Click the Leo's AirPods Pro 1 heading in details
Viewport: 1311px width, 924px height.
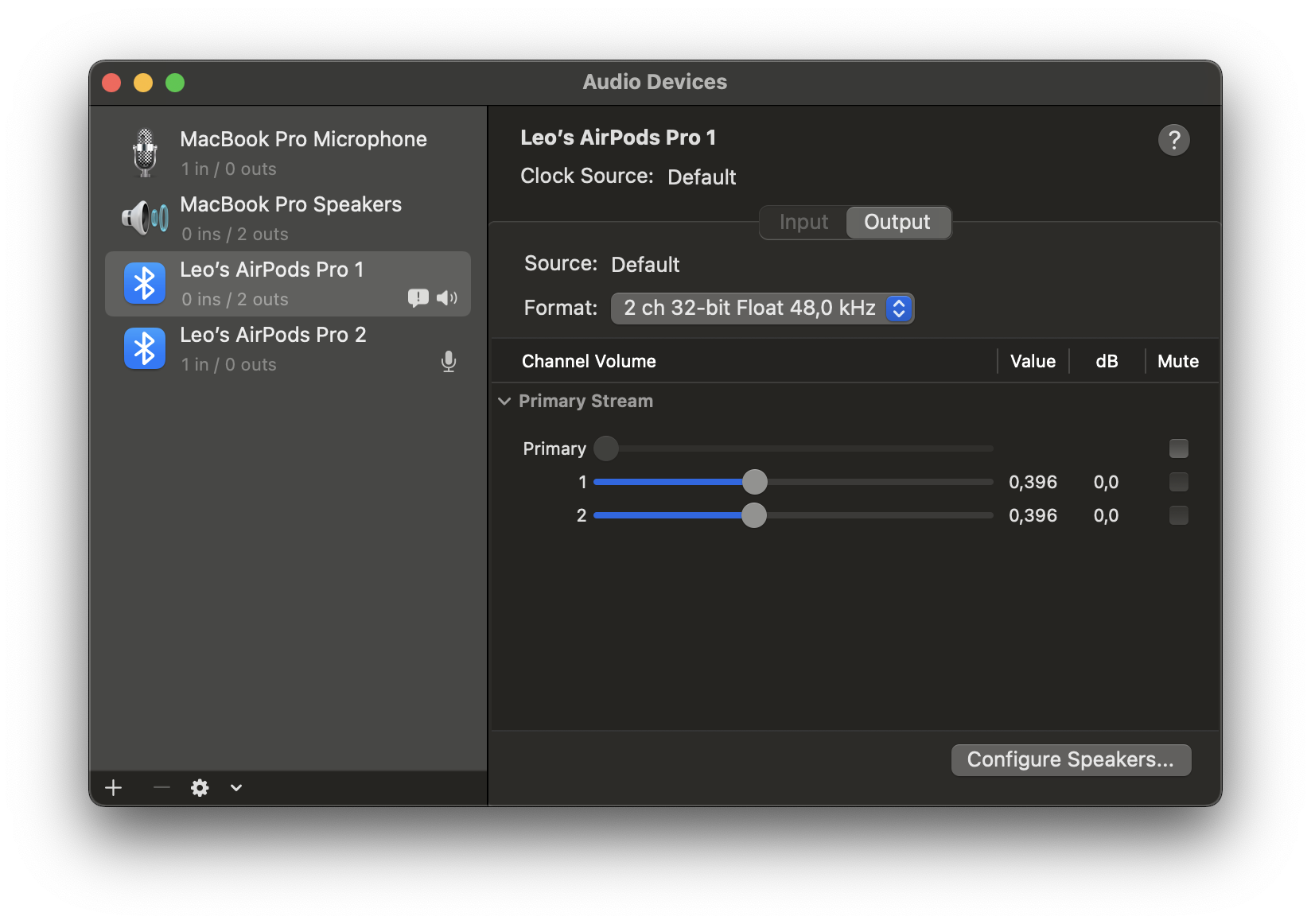618,138
